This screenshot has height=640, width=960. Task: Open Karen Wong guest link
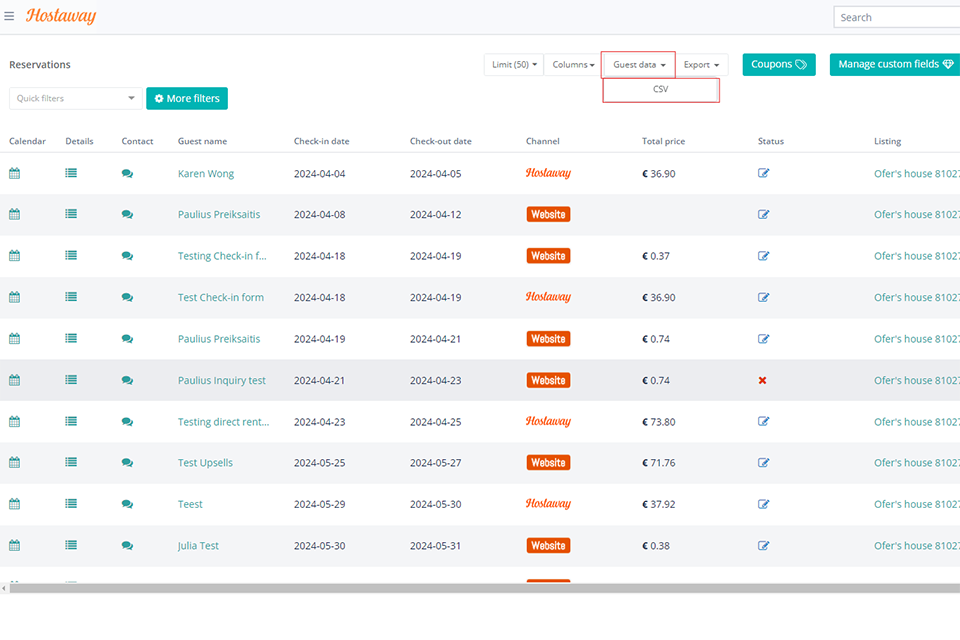point(206,173)
